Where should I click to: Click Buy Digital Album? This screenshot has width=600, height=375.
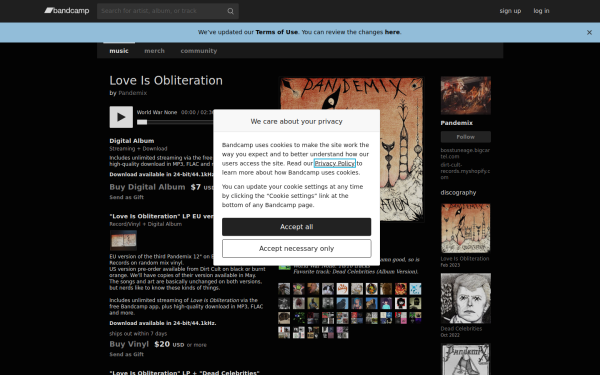[147, 187]
